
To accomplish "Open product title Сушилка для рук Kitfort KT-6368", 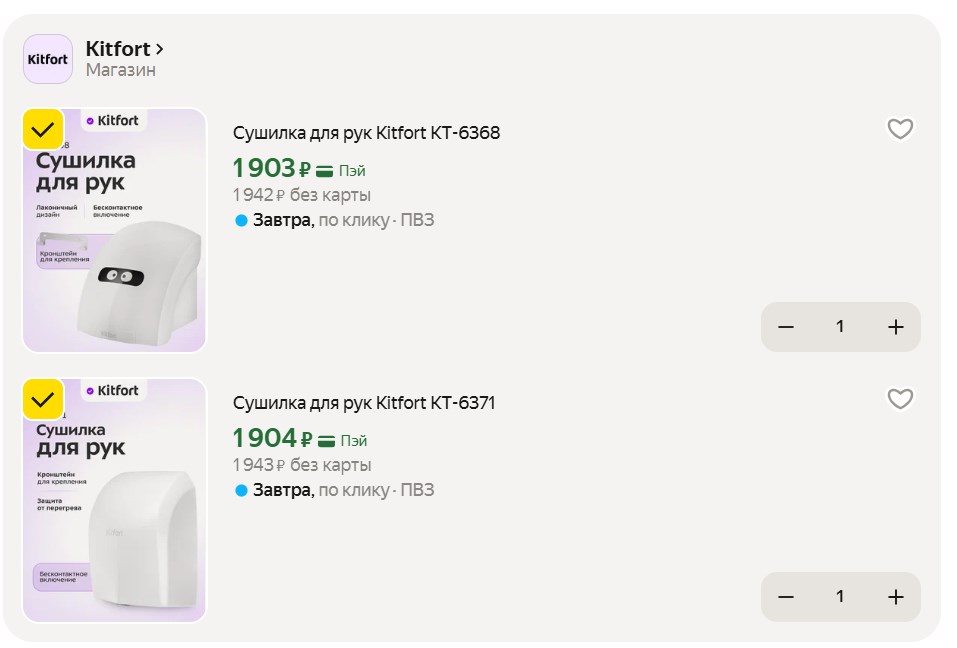I will pos(366,133).
